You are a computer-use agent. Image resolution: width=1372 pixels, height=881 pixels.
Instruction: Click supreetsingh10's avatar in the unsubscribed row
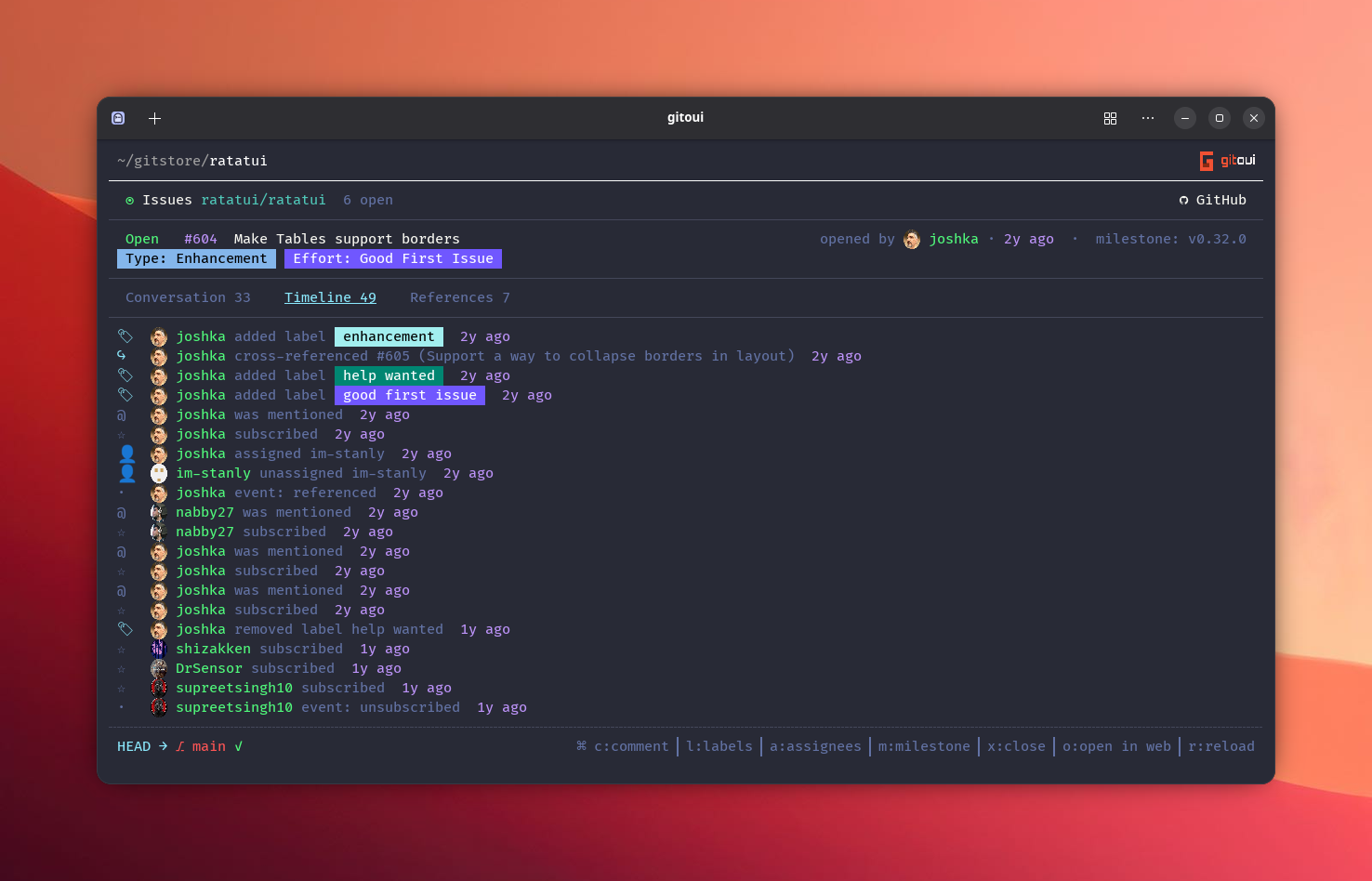click(159, 708)
